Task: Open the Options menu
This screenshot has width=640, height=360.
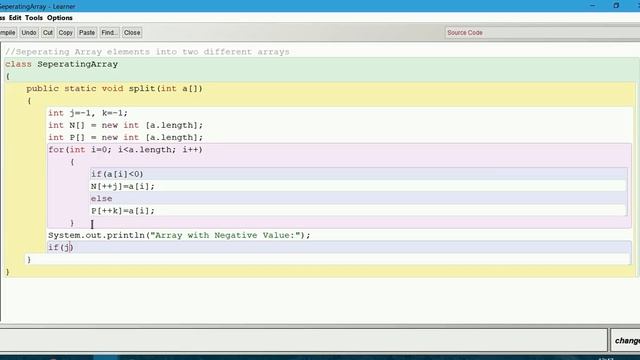Action: click(x=60, y=18)
